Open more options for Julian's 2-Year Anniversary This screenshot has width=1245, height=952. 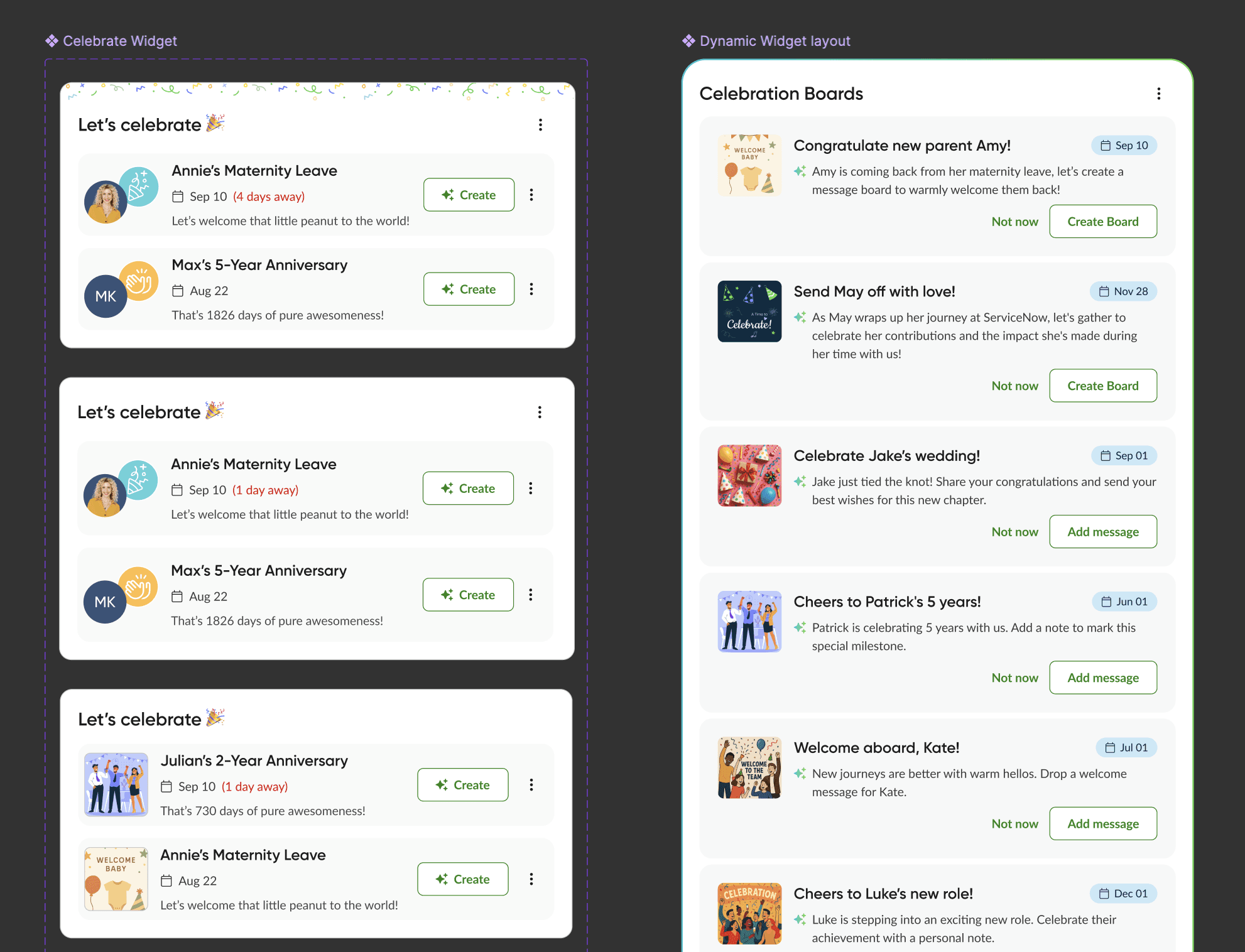point(531,785)
